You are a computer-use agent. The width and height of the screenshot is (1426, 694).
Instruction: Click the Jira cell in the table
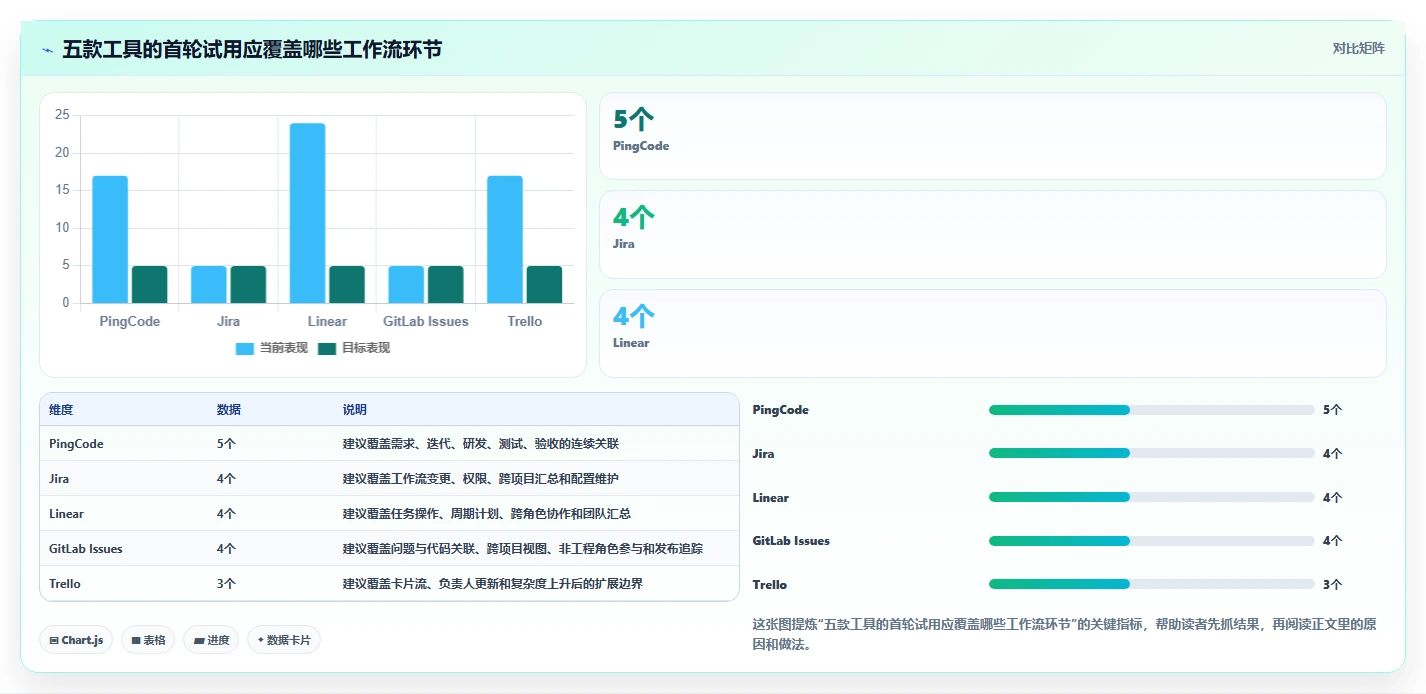pos(59,479)
